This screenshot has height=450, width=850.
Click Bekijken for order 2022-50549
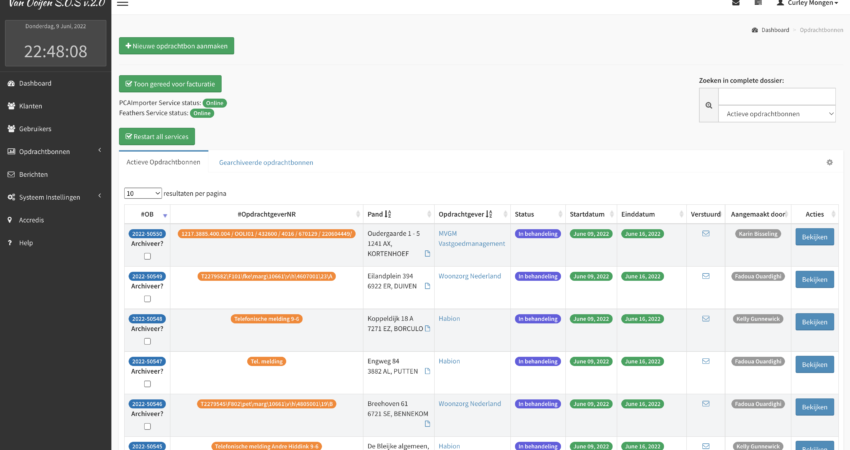[814, 279]
